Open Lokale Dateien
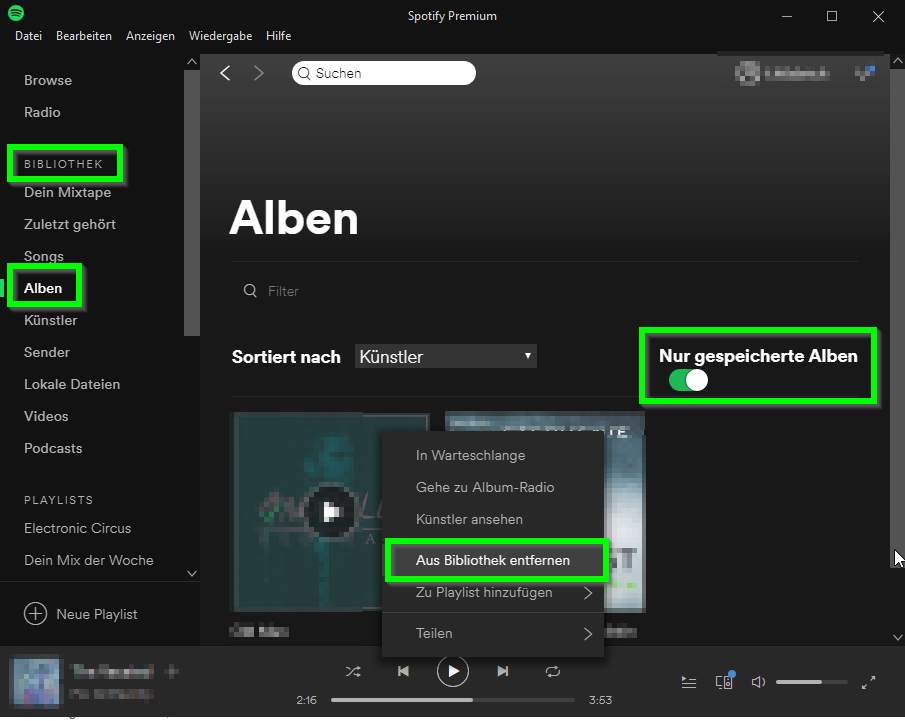Image resolution: width=905 pixels, height=721 pixels. (x=72, y=384)
